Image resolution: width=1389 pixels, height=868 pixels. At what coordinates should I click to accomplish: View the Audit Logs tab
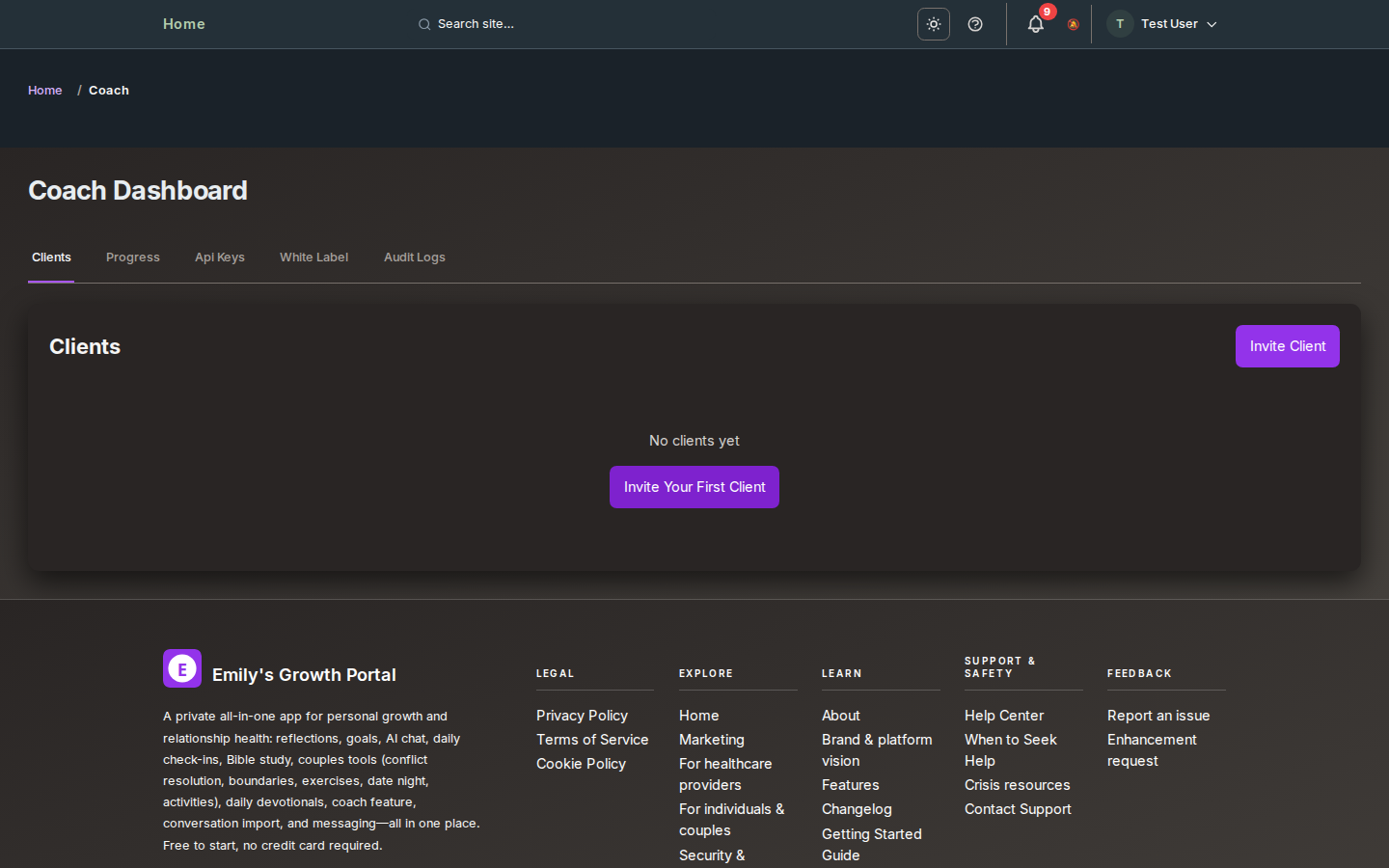[x=415, y=258]
